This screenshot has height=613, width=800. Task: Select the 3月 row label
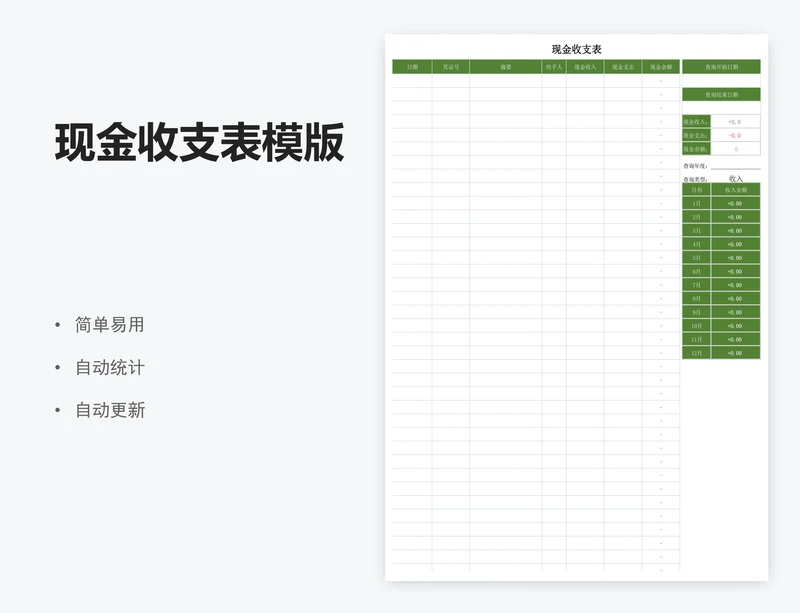[x=696, y=231]
